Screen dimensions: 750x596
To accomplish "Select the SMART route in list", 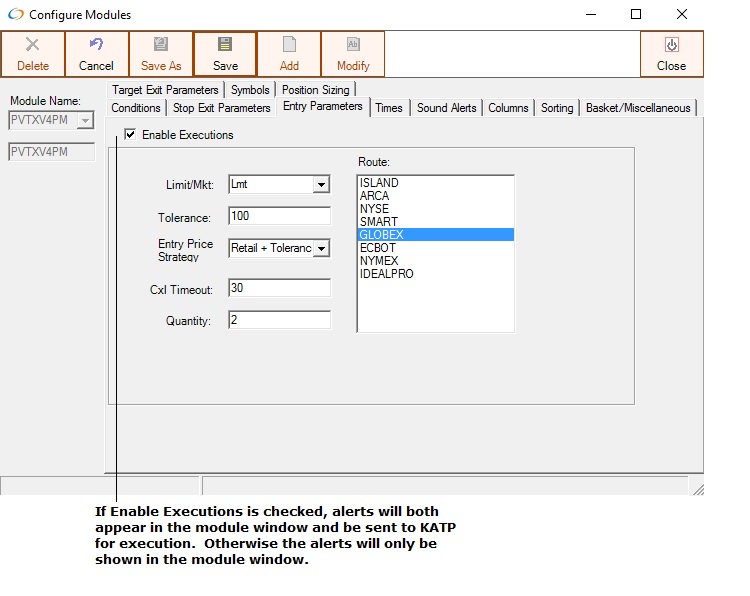I will coord(379,222).
